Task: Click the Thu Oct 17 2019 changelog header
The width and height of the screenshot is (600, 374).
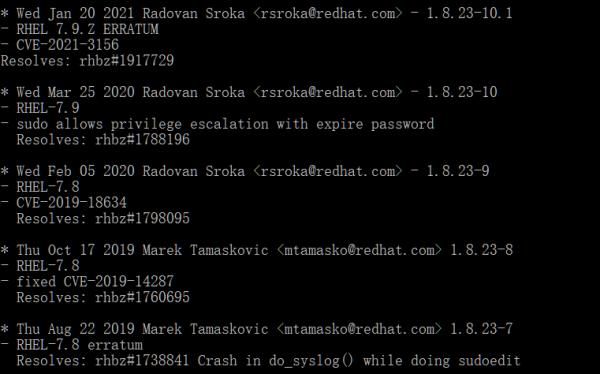Action: 256,250
